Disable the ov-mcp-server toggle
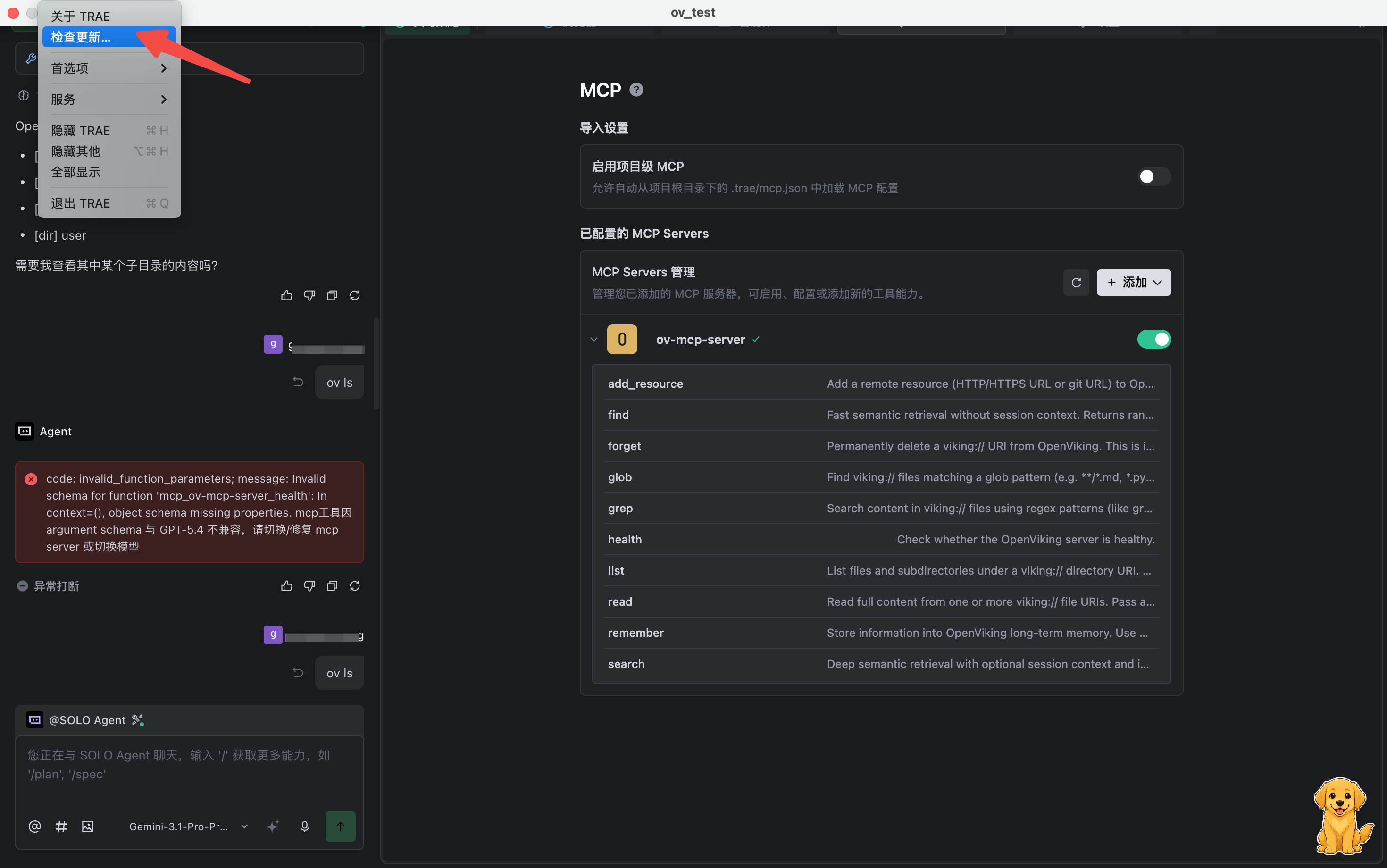The image size is (1387, 868). coord(1154,339)
